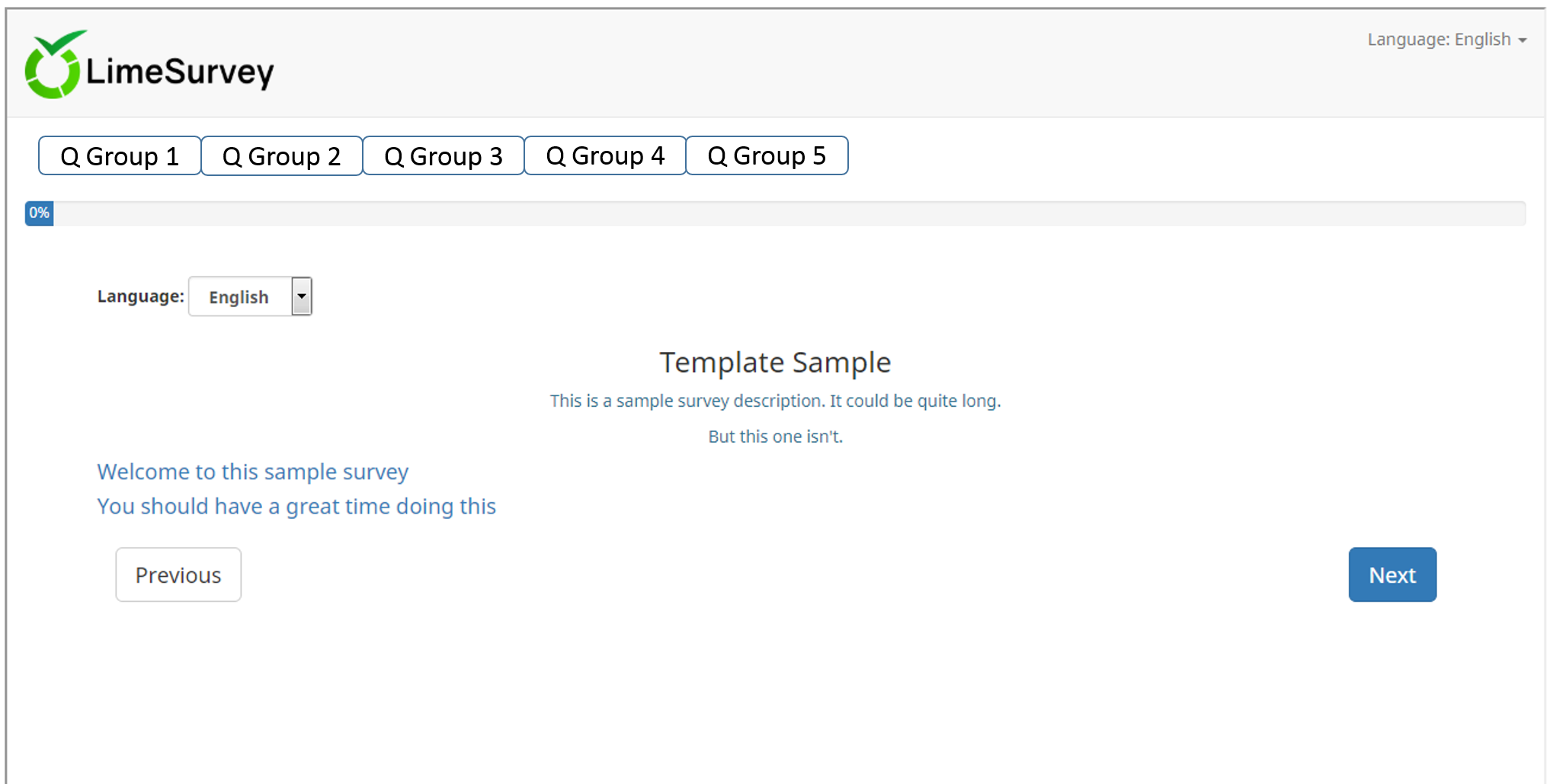Go to Q Group 5

click(767, 156)
